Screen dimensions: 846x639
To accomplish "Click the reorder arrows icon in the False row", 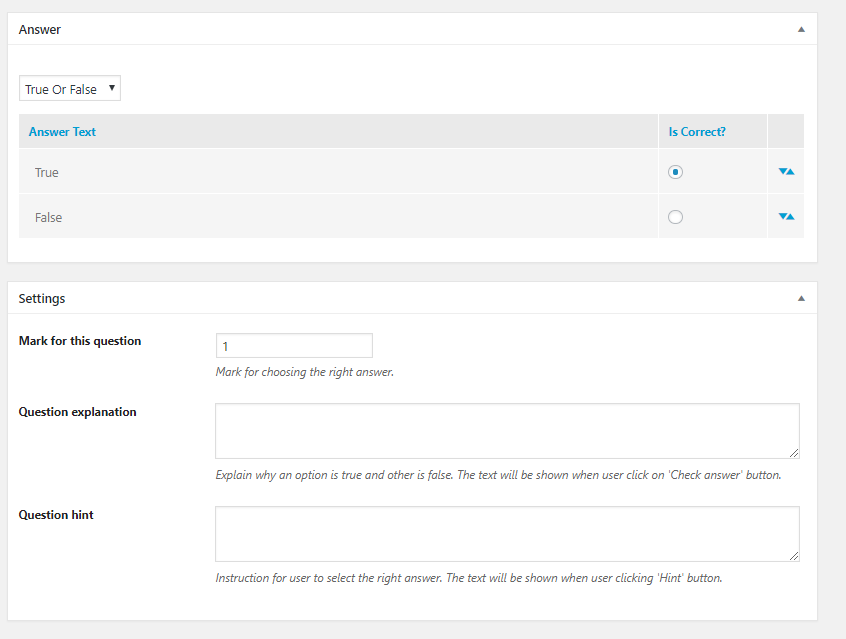I will coord(786,216).
